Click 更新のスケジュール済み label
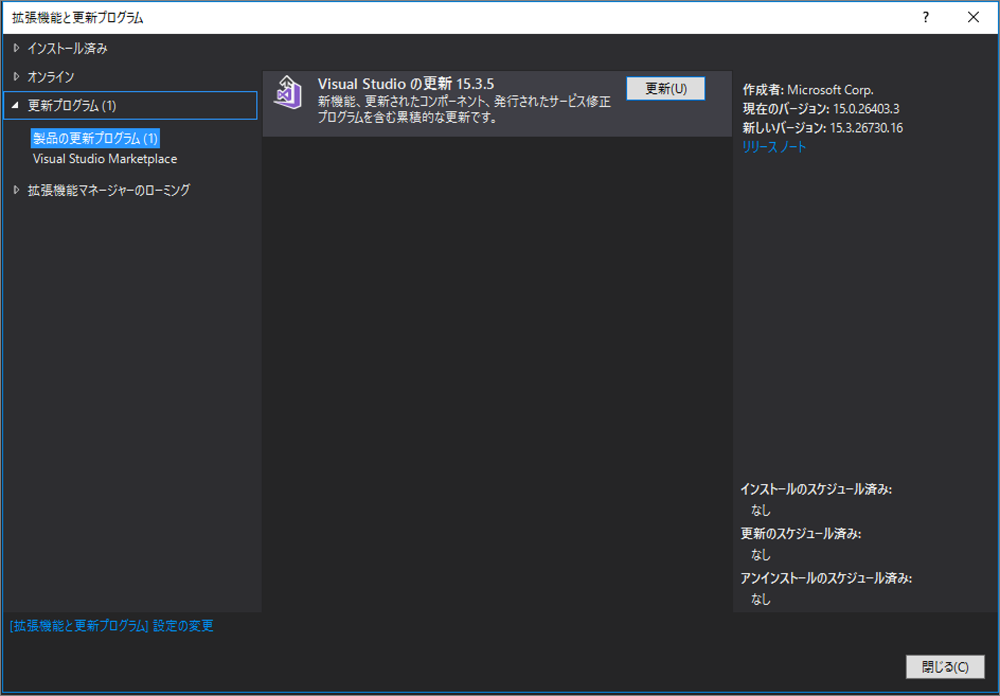 pos(800,534)
